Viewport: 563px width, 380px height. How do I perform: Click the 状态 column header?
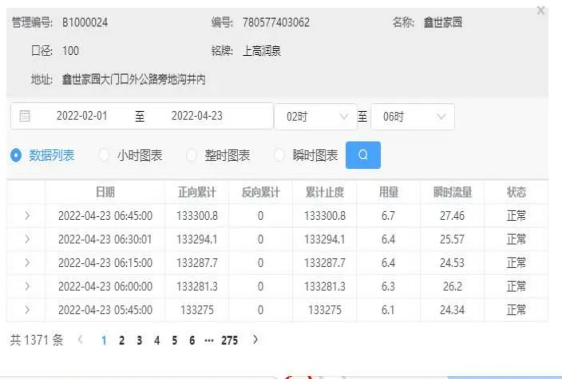[x=516, y=192]
